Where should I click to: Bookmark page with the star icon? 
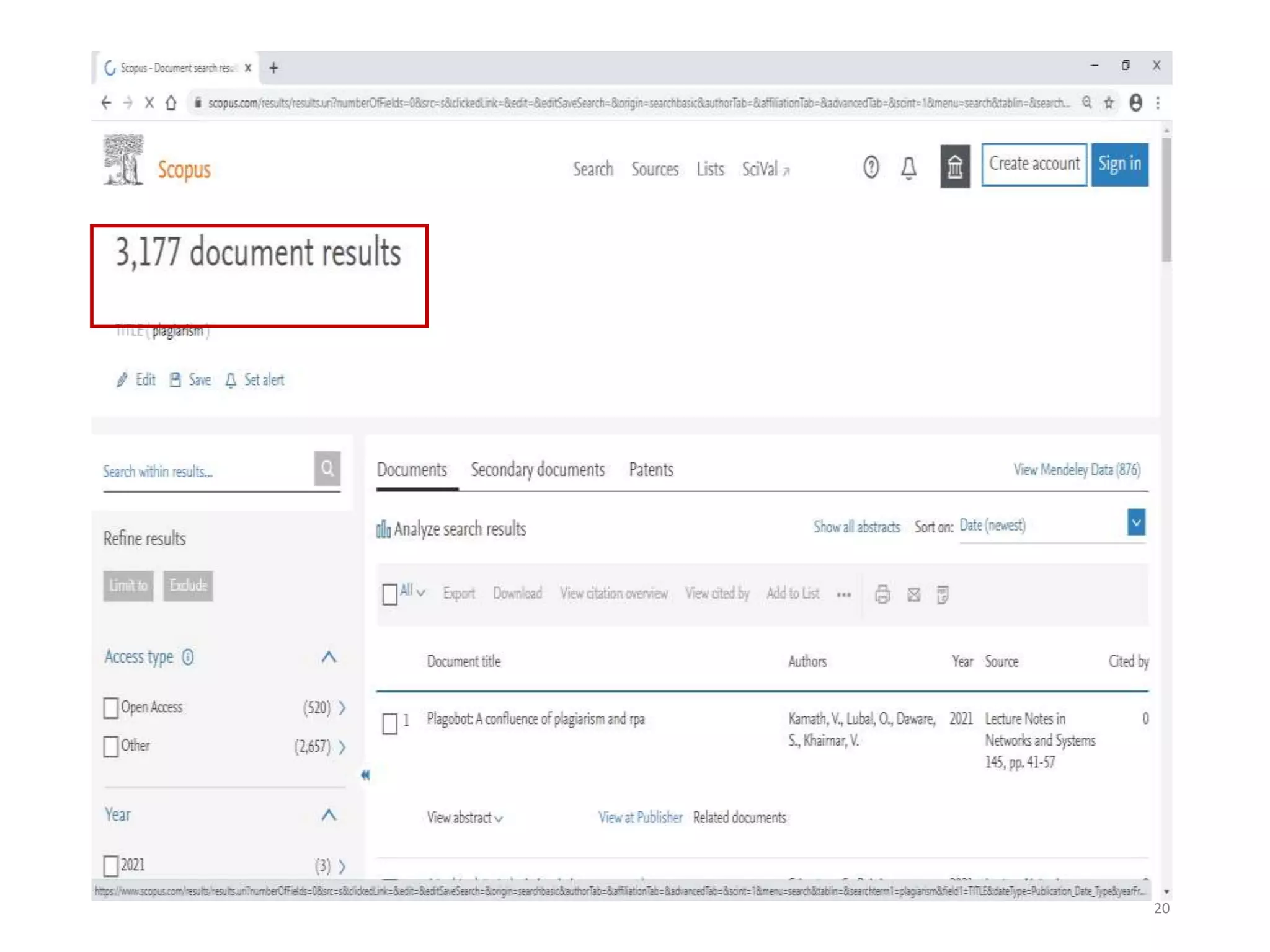1109,103
